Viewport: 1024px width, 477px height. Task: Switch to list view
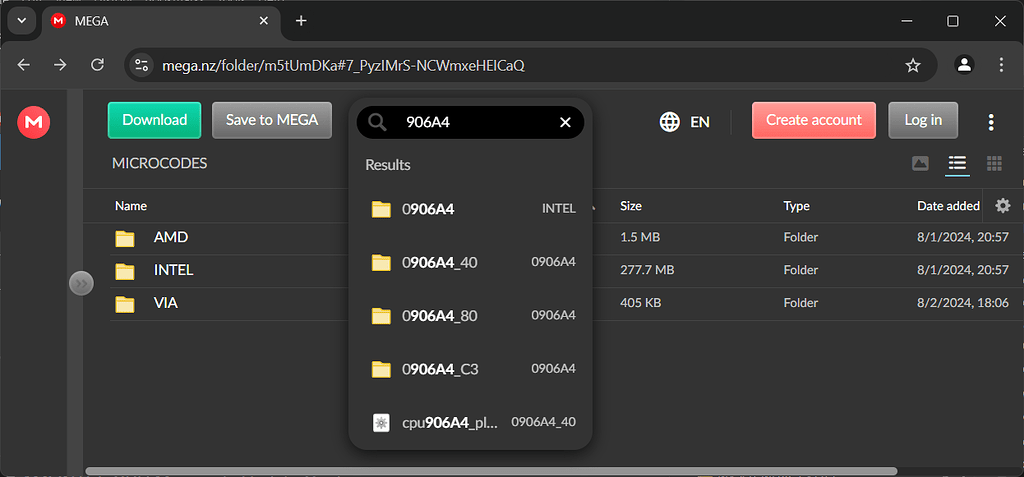[x=957, y=163]
